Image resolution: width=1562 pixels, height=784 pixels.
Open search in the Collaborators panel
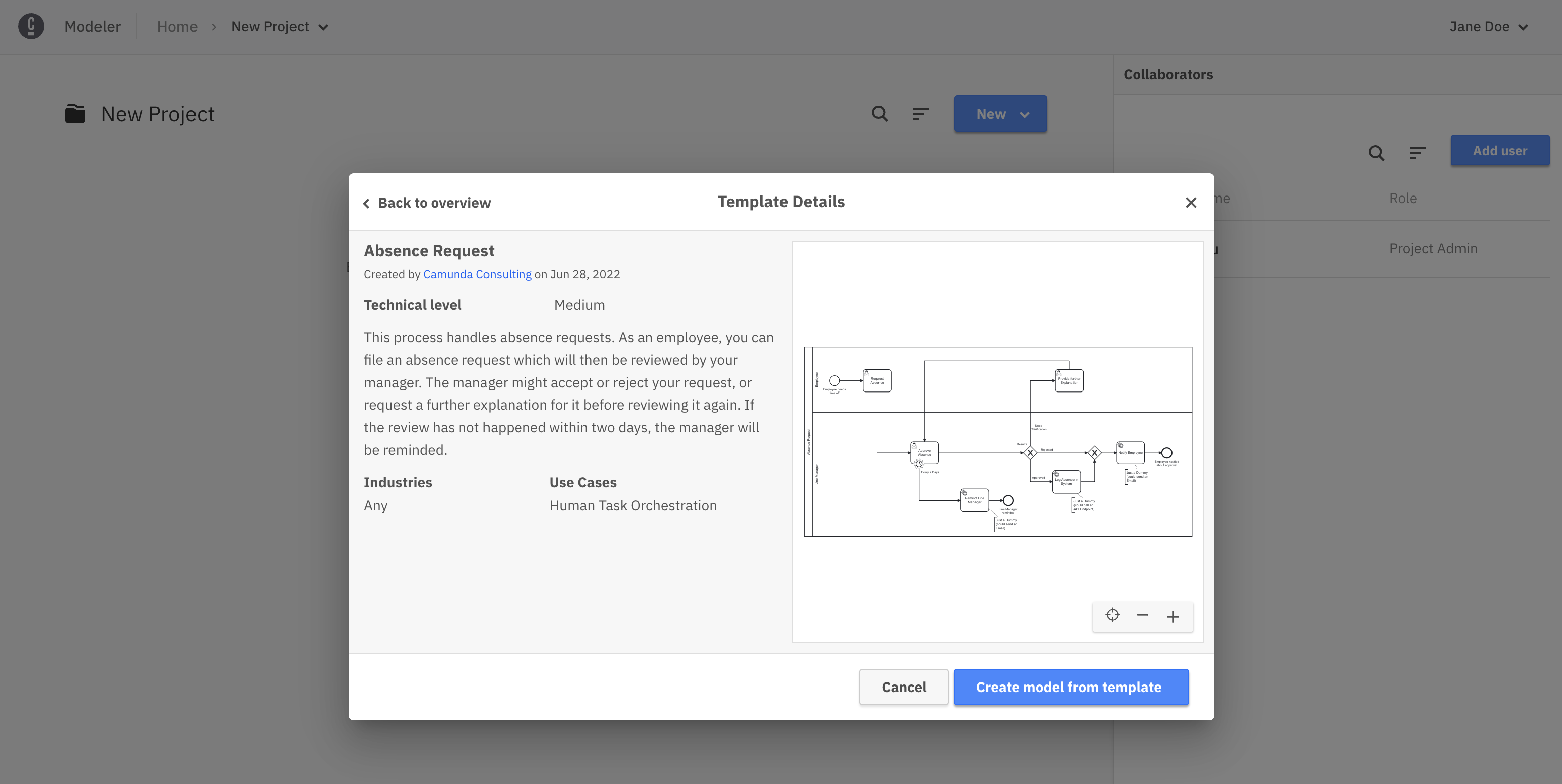[1376, 153]
